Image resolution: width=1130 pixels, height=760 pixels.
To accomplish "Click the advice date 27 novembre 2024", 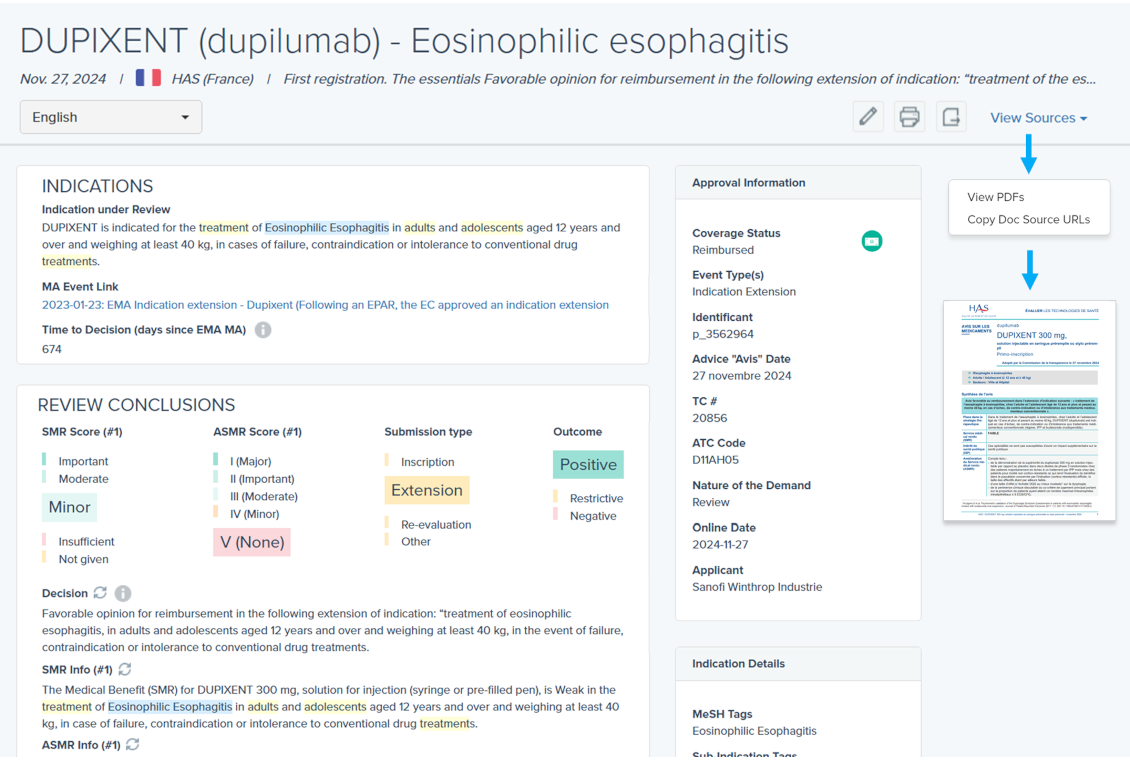I will click(x=742, y=376).
